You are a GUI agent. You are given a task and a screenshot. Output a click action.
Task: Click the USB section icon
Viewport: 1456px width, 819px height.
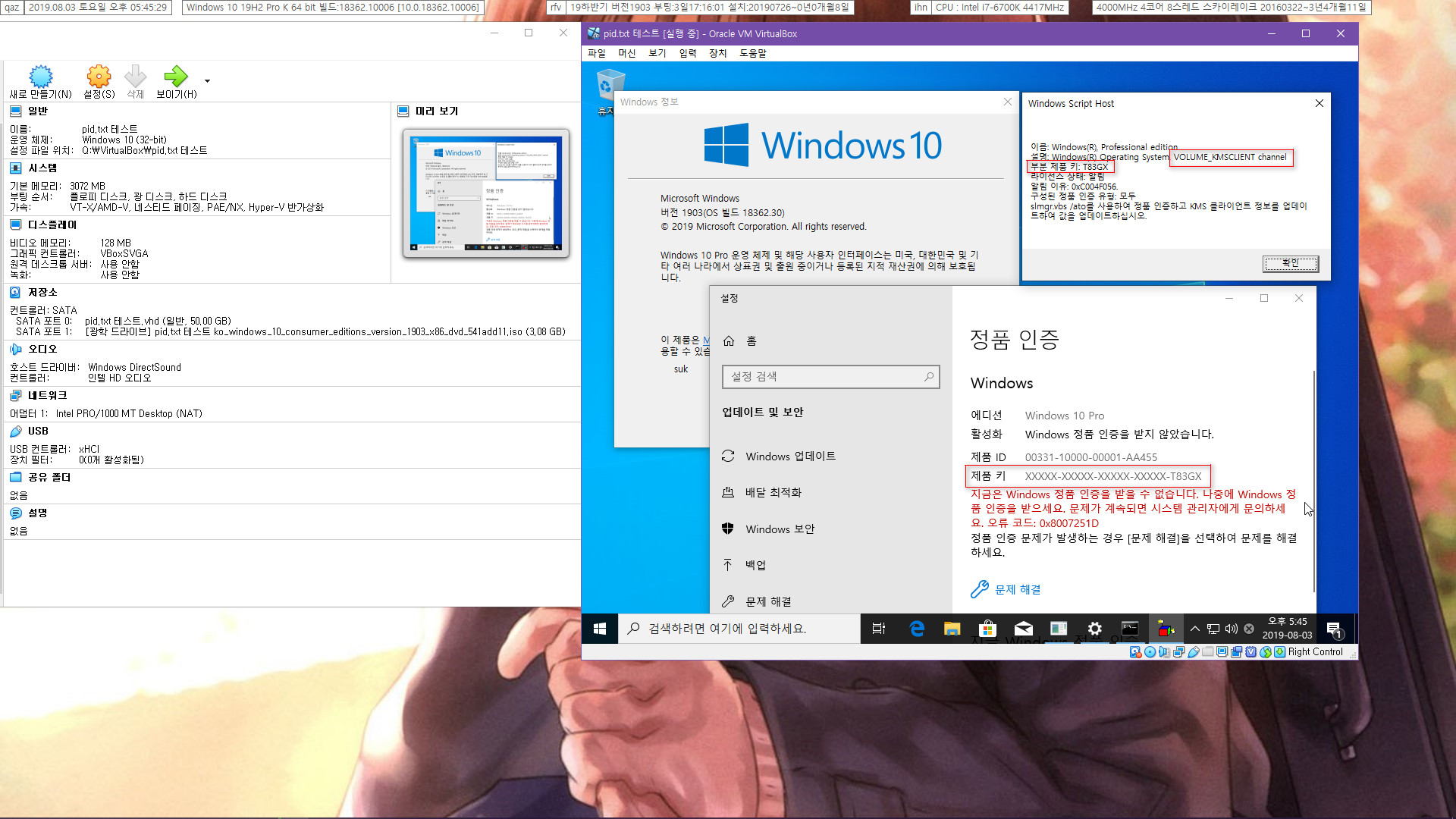pos(16,431)
